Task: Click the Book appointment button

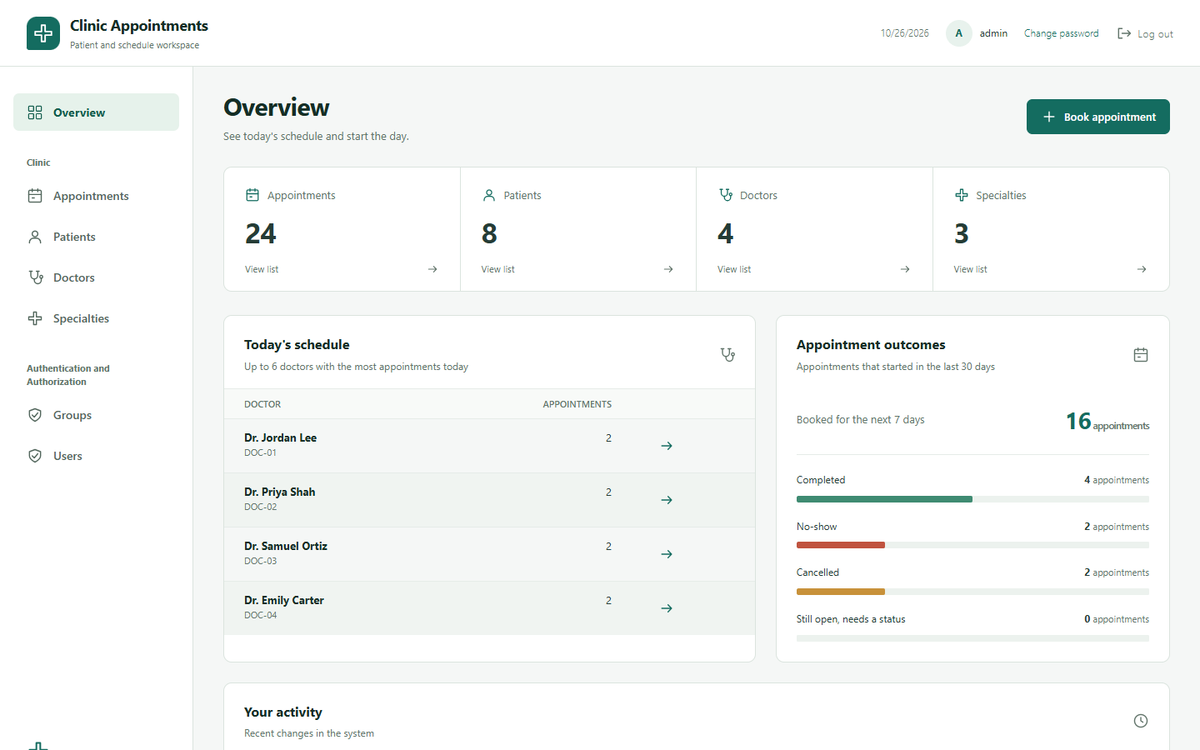Action: 1098,117
